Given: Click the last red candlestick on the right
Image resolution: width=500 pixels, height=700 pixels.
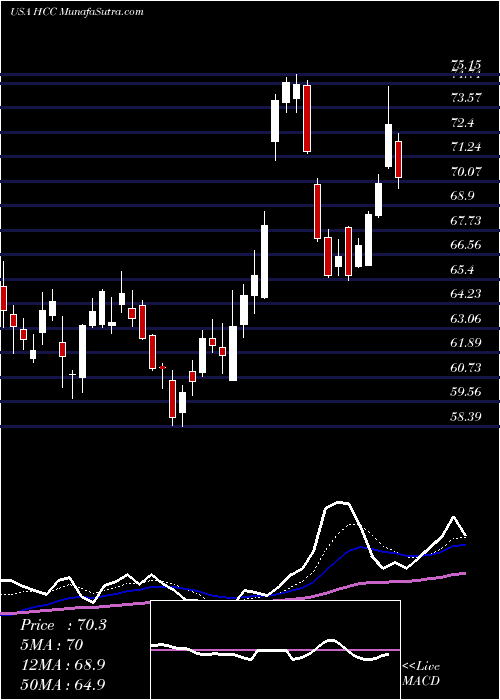Looking at the screenshot, I should (x=398, y=159).
